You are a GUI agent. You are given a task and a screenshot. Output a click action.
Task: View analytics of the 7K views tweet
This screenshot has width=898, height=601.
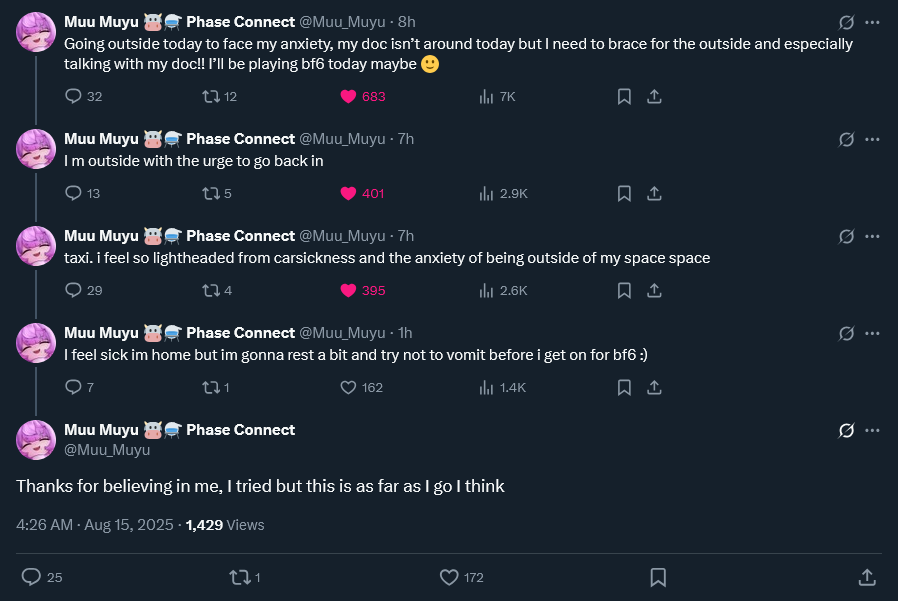click(487, 97)
